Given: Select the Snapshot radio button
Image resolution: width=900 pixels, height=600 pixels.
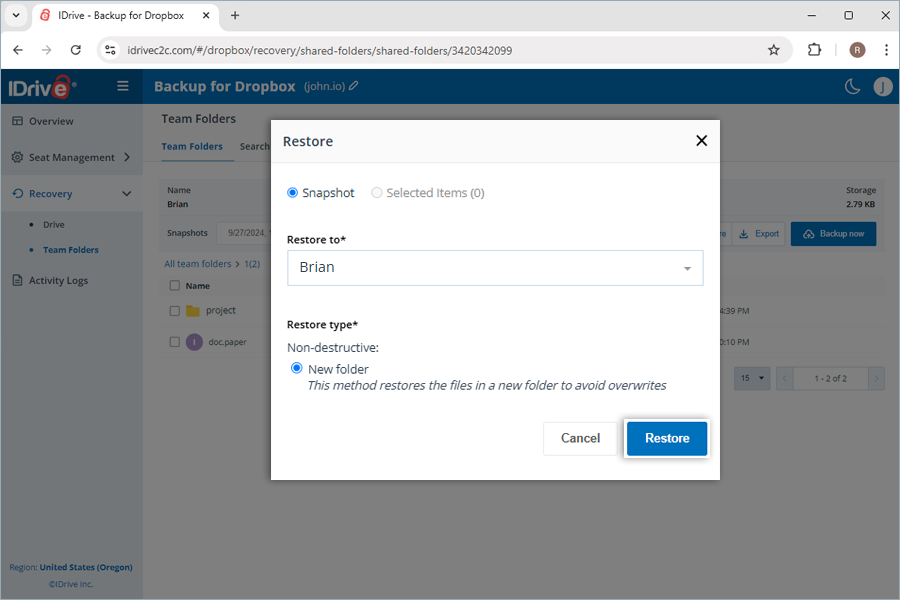Looking at the screenshot, I should (x=294, y=192).
